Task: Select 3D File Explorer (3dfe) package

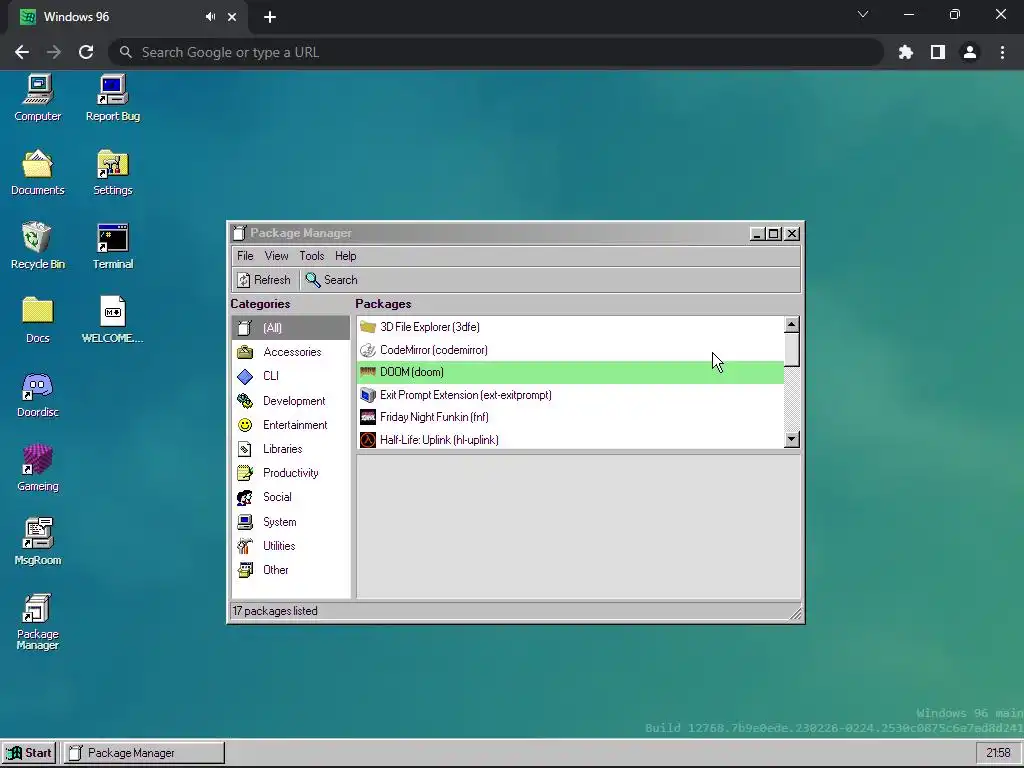Action: pyautogui.click(x=570, y=327)
